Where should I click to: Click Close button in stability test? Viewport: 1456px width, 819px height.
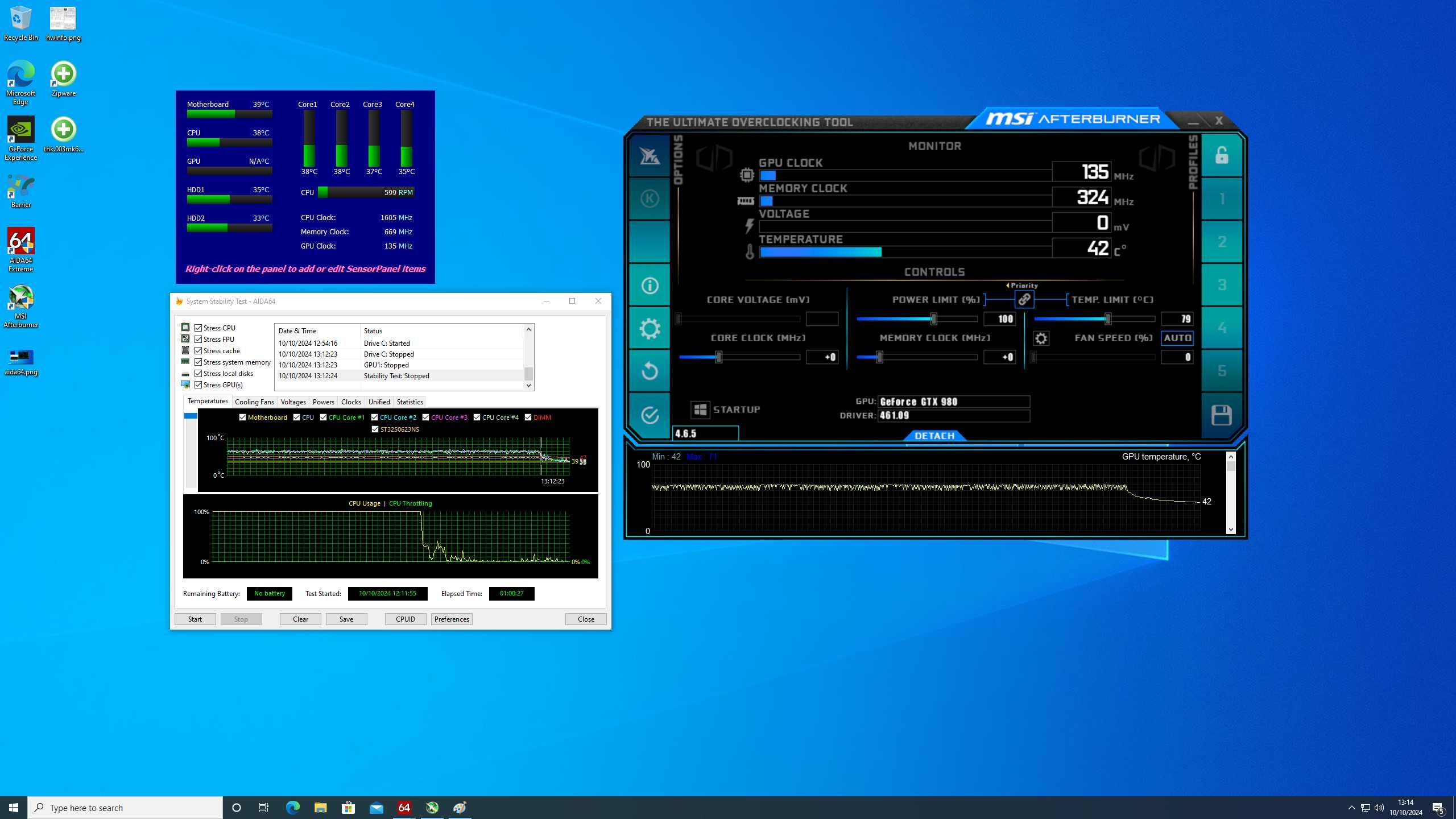tap(586, 619)
